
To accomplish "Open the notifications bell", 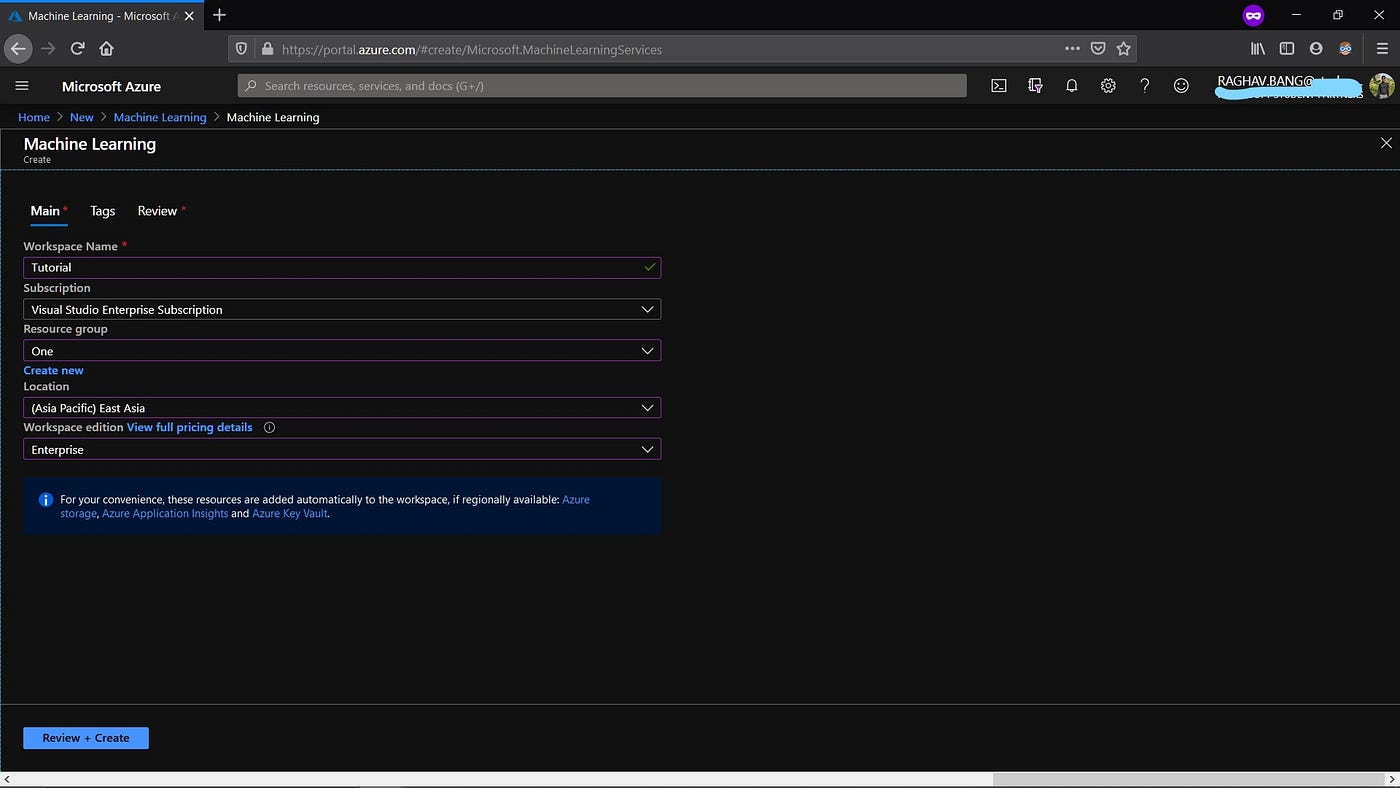I will (x=1071, y=86).
